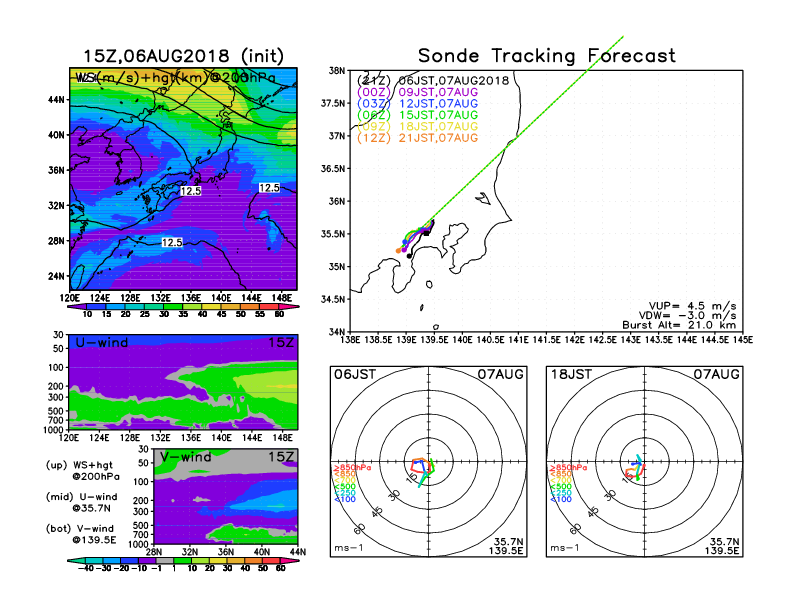Click the '60' ring label in 06JST hodograph
Image resolution: width=792 pixels, height=612 pixels.
tap(360, 529)
